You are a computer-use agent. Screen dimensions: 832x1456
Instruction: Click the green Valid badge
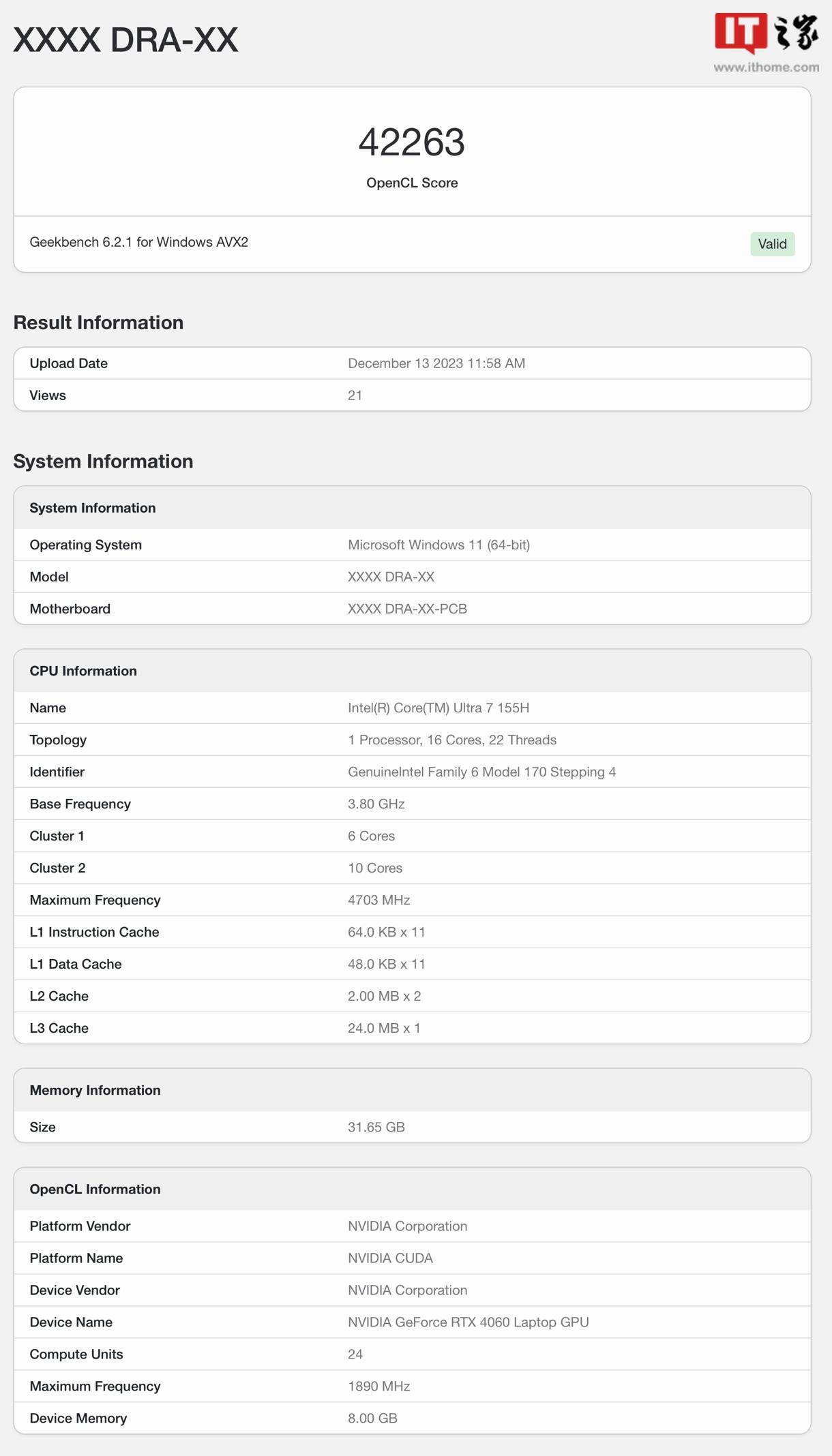772,244
